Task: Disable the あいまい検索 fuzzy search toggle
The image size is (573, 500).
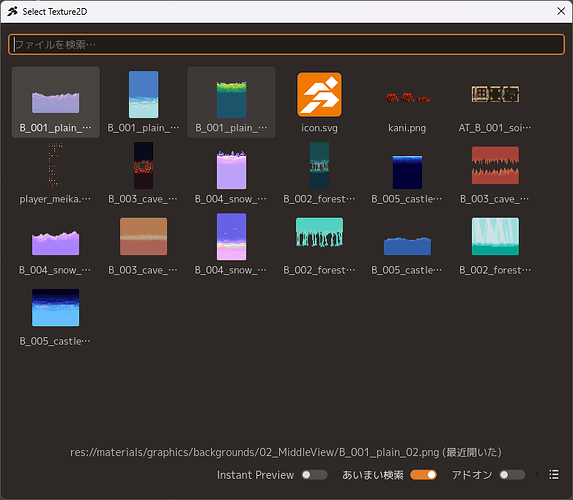Action: (x=423, y=475)
